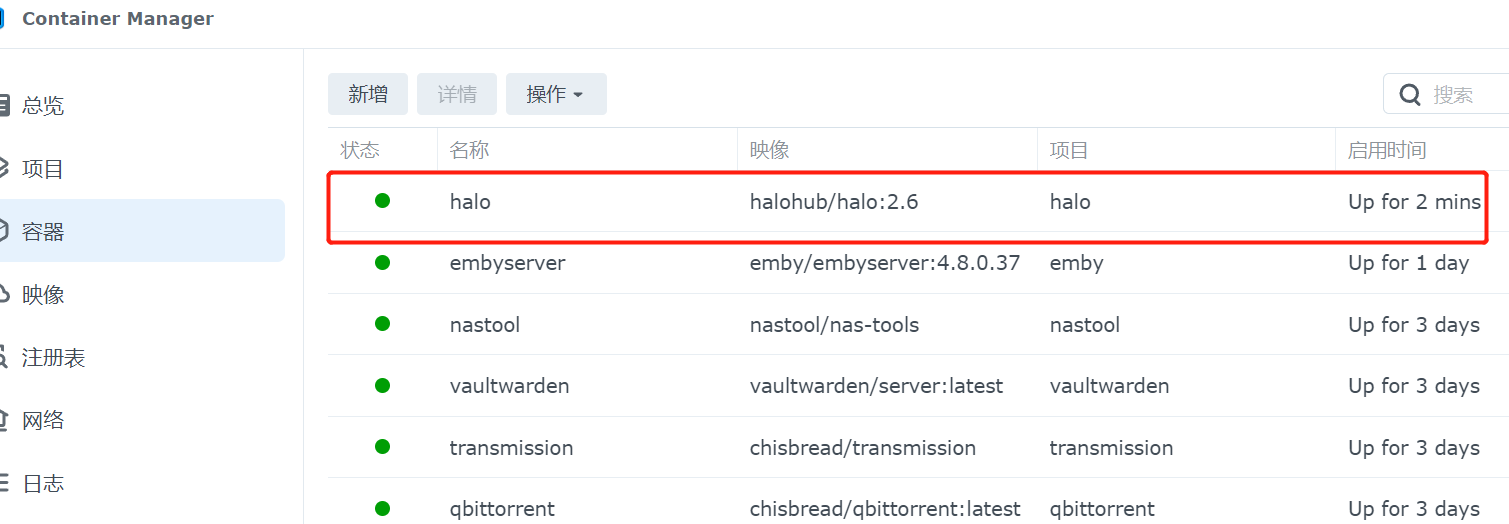Screen dimensions: 1509x524
Task: Select the nastool container name
Action: (484, 325)
